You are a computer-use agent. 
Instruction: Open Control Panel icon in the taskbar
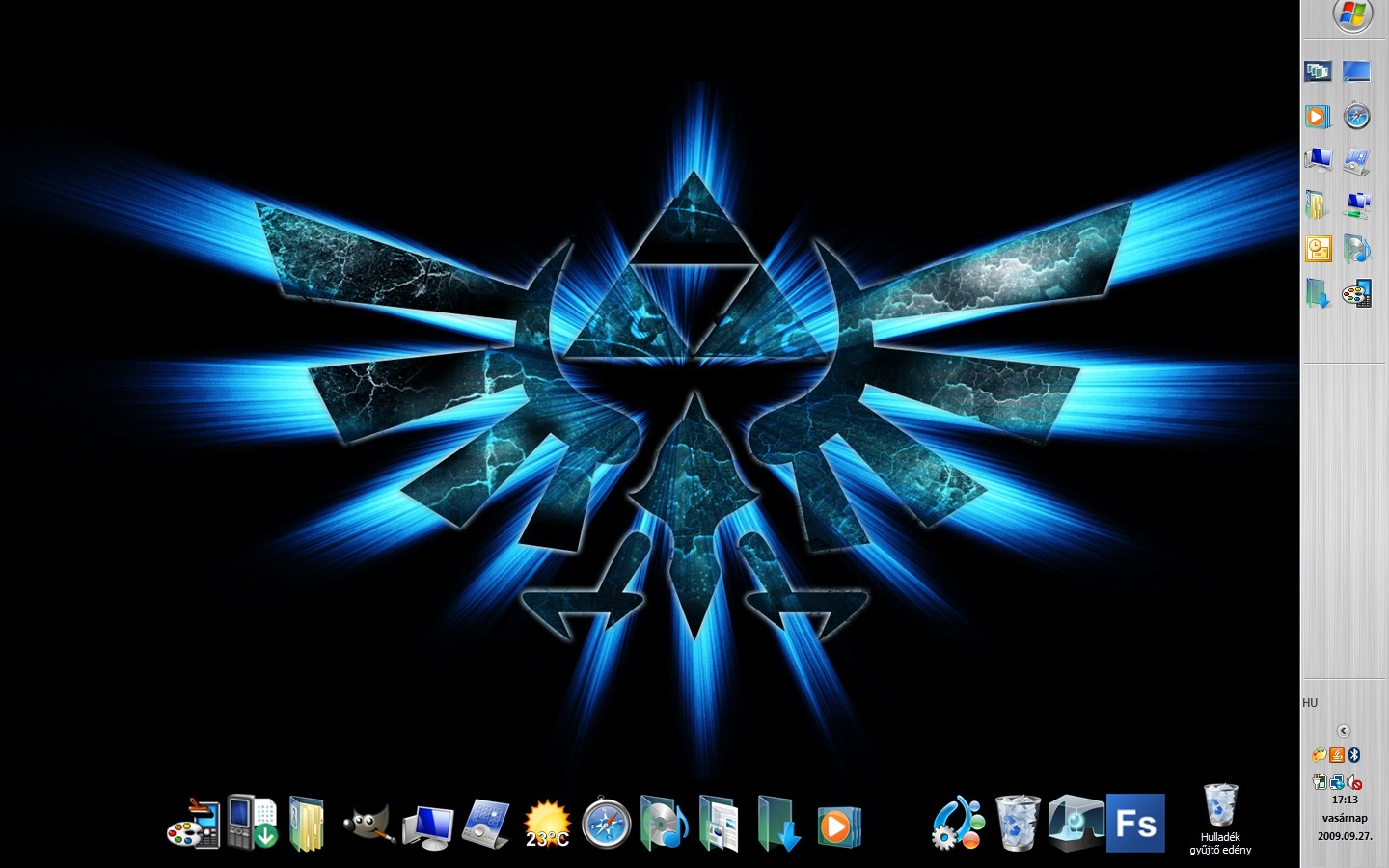coord(1356,161)
